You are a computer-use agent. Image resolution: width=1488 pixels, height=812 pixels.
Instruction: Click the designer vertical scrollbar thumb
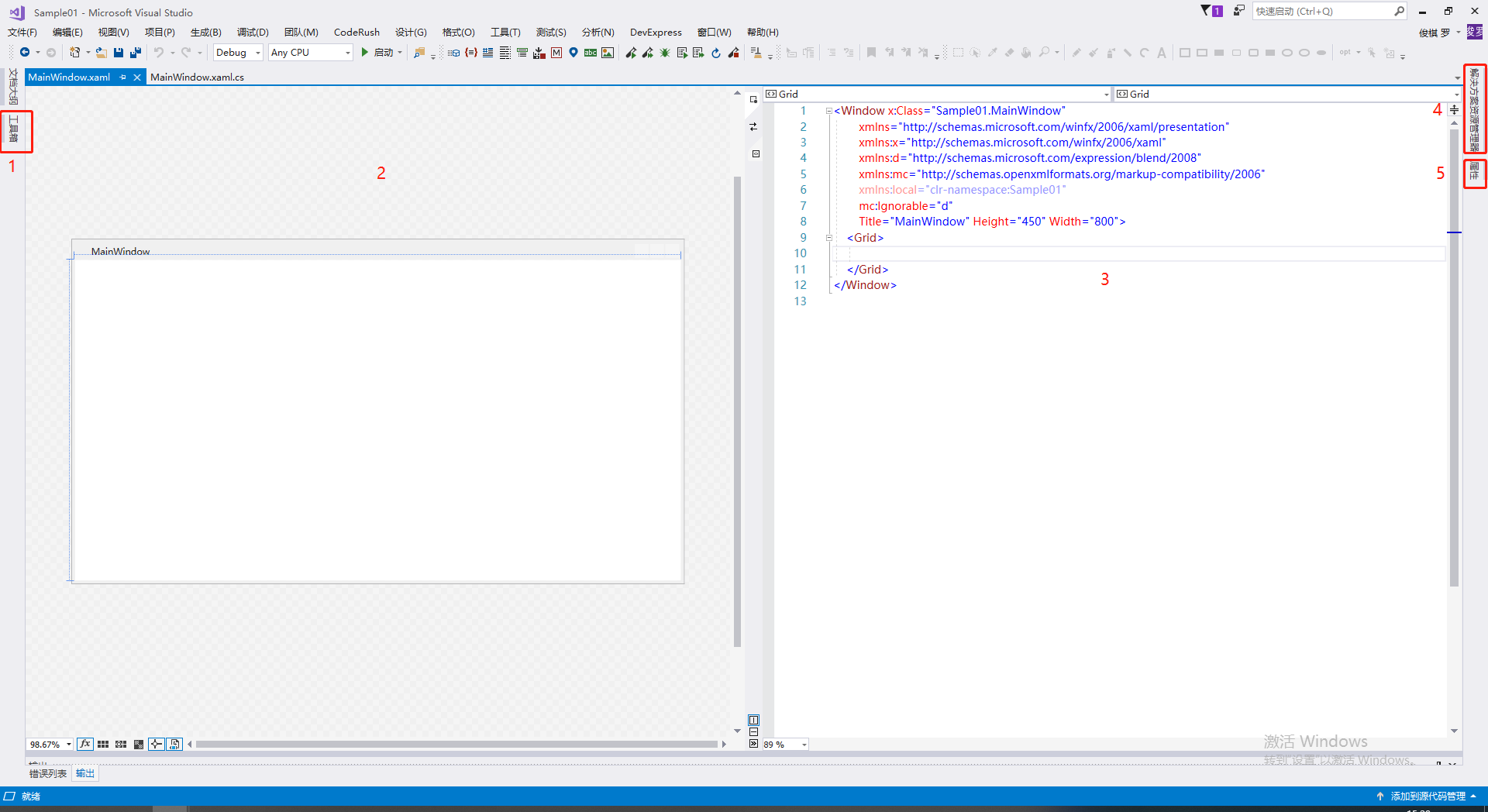738,411
